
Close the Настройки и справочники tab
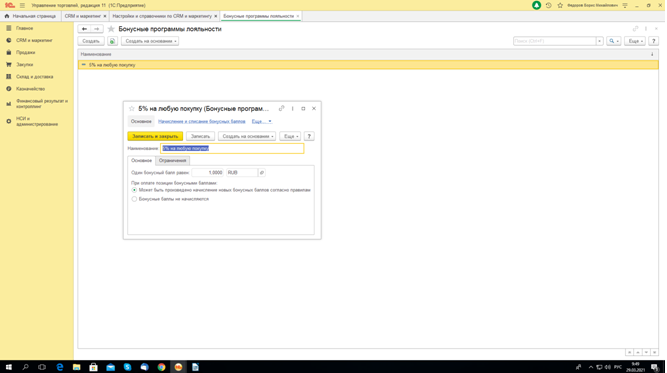tap(215, 16)
